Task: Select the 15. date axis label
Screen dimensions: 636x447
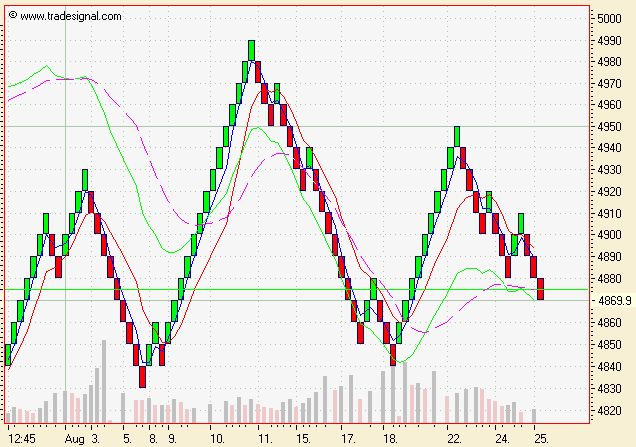Action: (303, 439)
